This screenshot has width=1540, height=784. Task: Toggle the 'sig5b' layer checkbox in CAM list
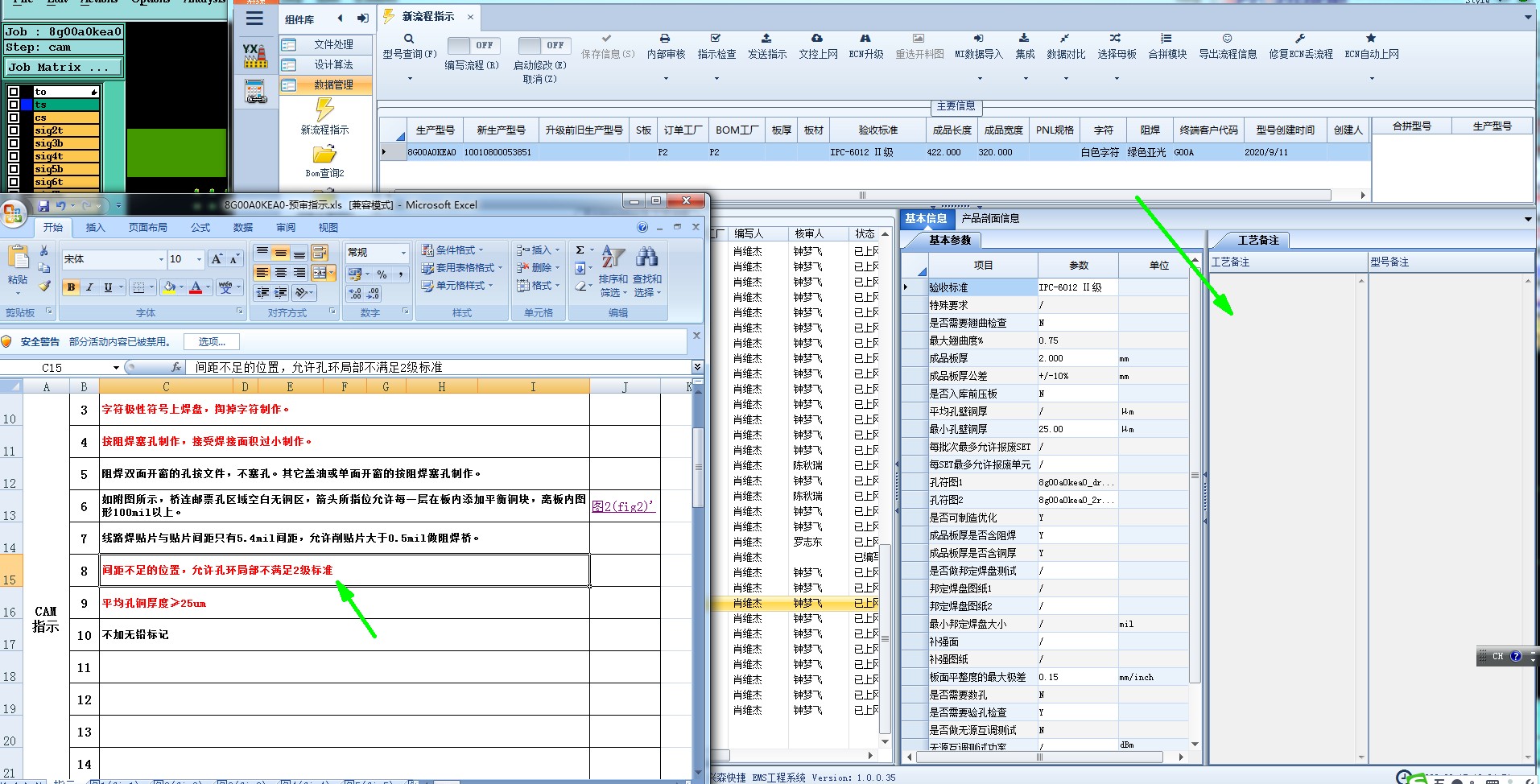14,169
